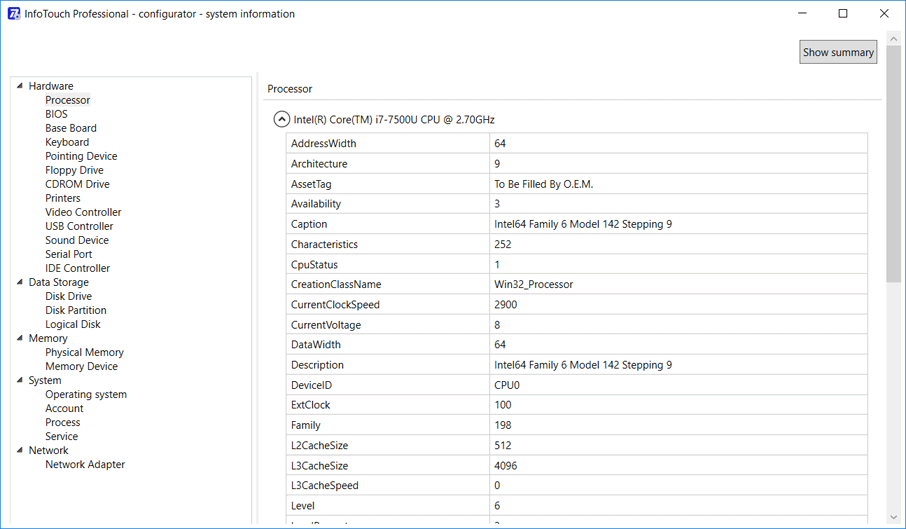This screenshot has height=529, width=906.
Task: Select Physical Memory in the tree
Action: (x=84, y=352)
